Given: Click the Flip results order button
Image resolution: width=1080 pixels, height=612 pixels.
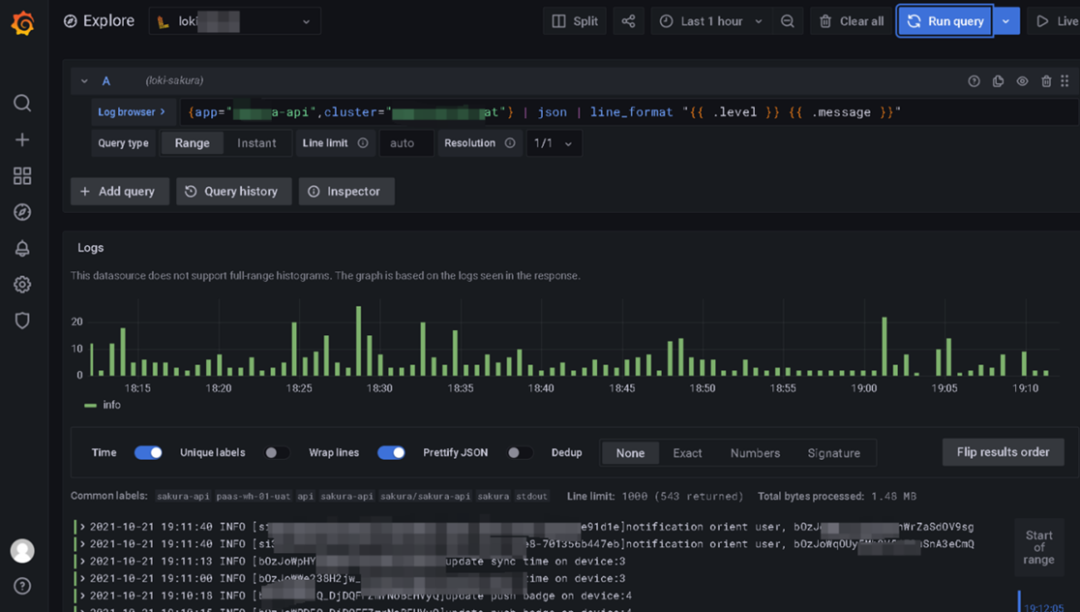Looking at the screenshot, I should pyautogui.click(x=1002, y=452).
